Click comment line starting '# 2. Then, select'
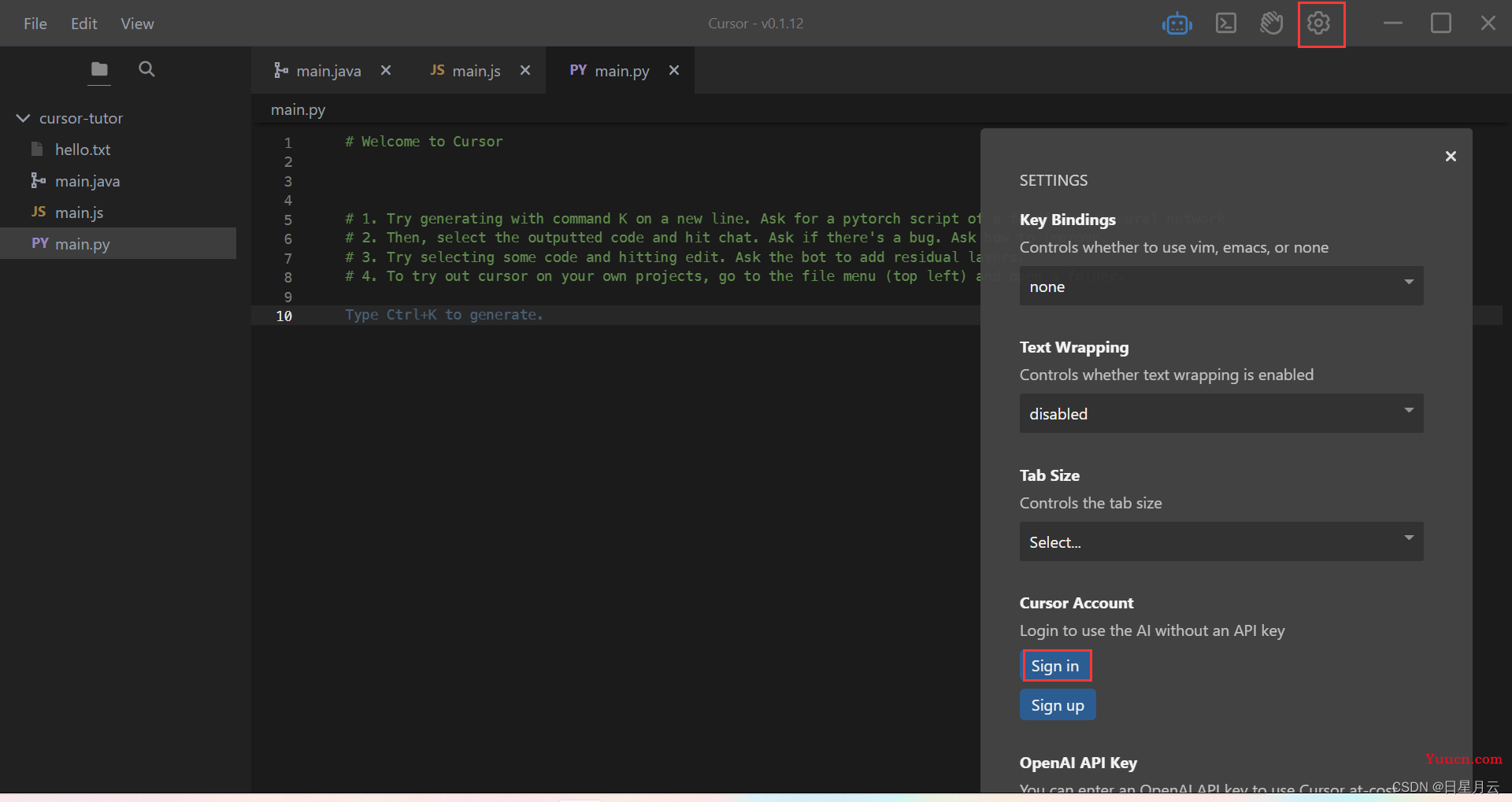 (x=661, y=238)
